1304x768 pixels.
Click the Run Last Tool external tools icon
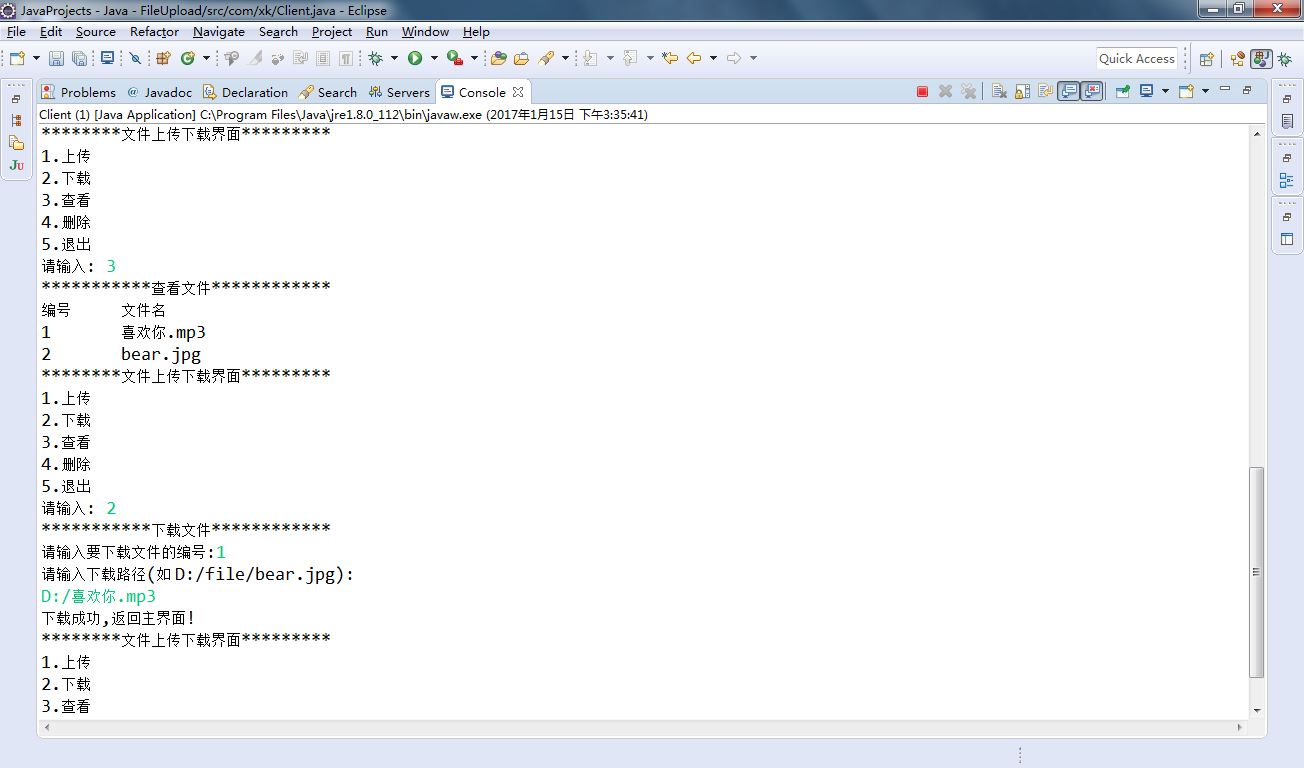click(455, 59)
